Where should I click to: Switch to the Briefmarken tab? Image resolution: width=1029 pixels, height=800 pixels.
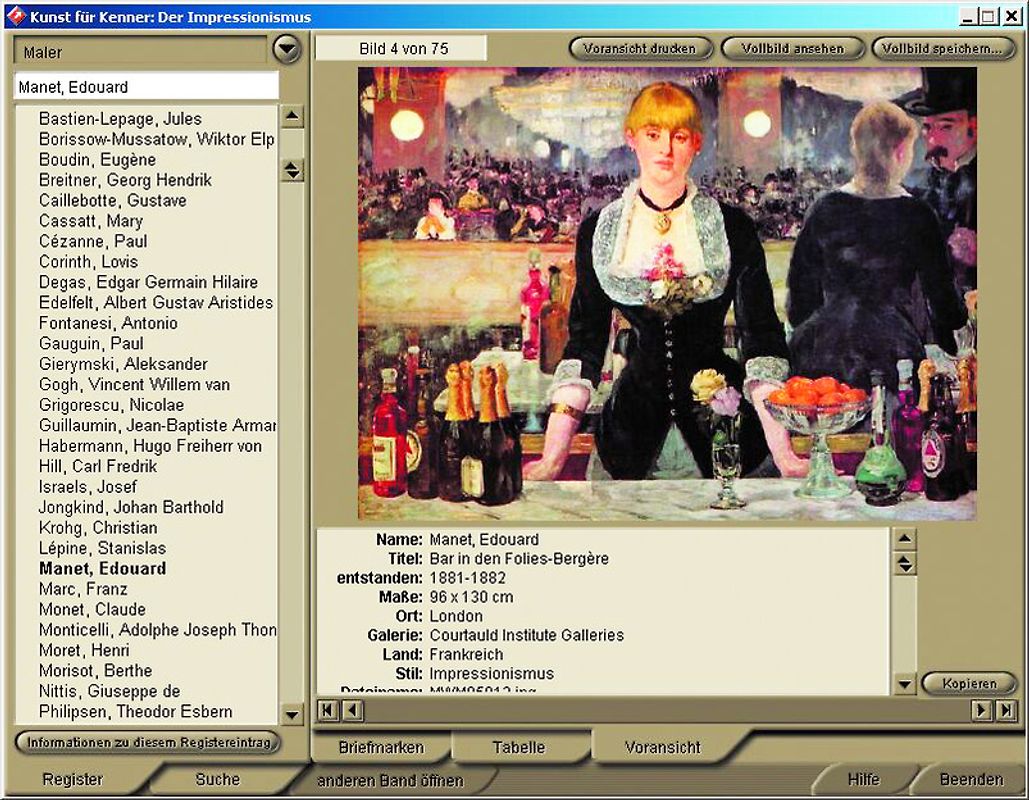pos(381,747)
